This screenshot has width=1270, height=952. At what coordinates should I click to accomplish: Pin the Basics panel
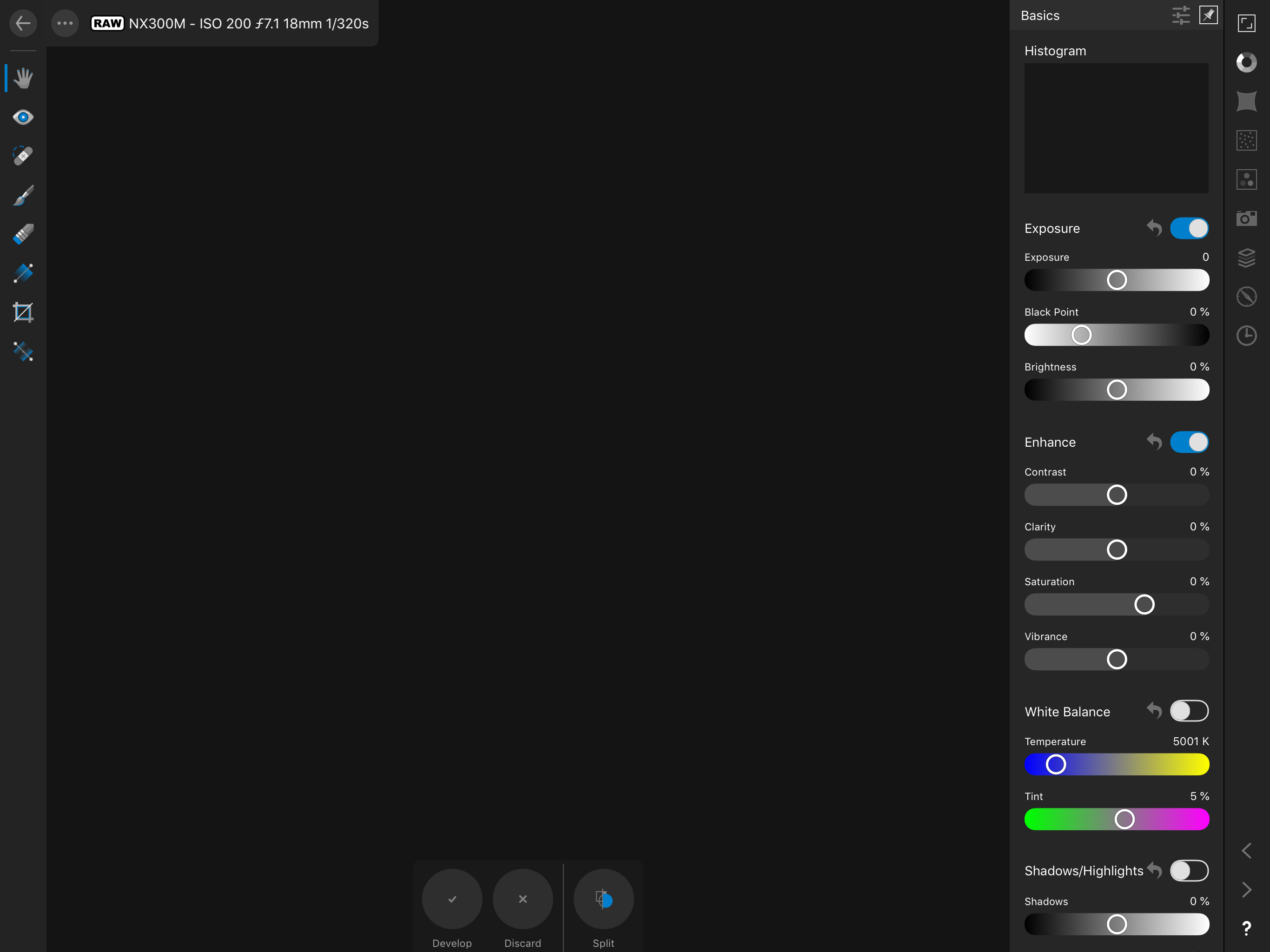[x=1208, y=15]
